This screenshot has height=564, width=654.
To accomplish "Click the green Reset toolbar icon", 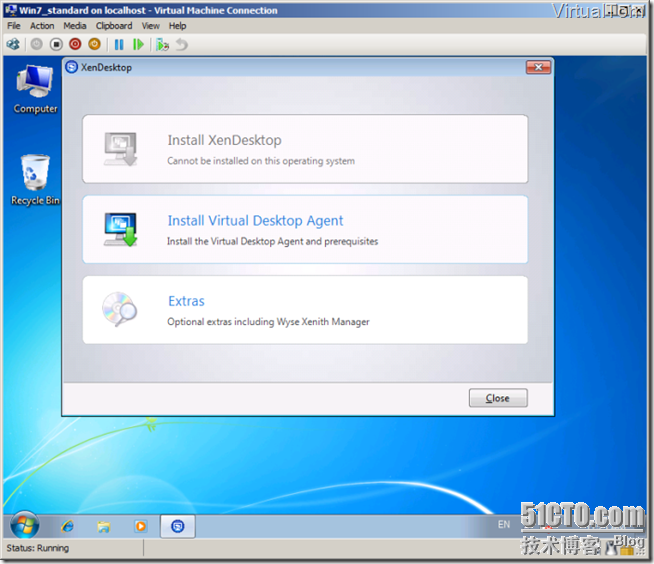I will coord(138,44).
